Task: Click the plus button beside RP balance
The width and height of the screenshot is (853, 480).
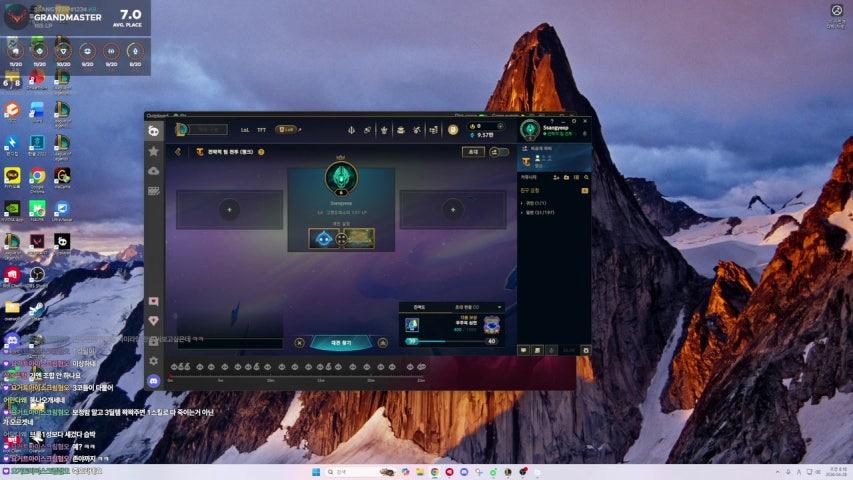Action: 500,126
